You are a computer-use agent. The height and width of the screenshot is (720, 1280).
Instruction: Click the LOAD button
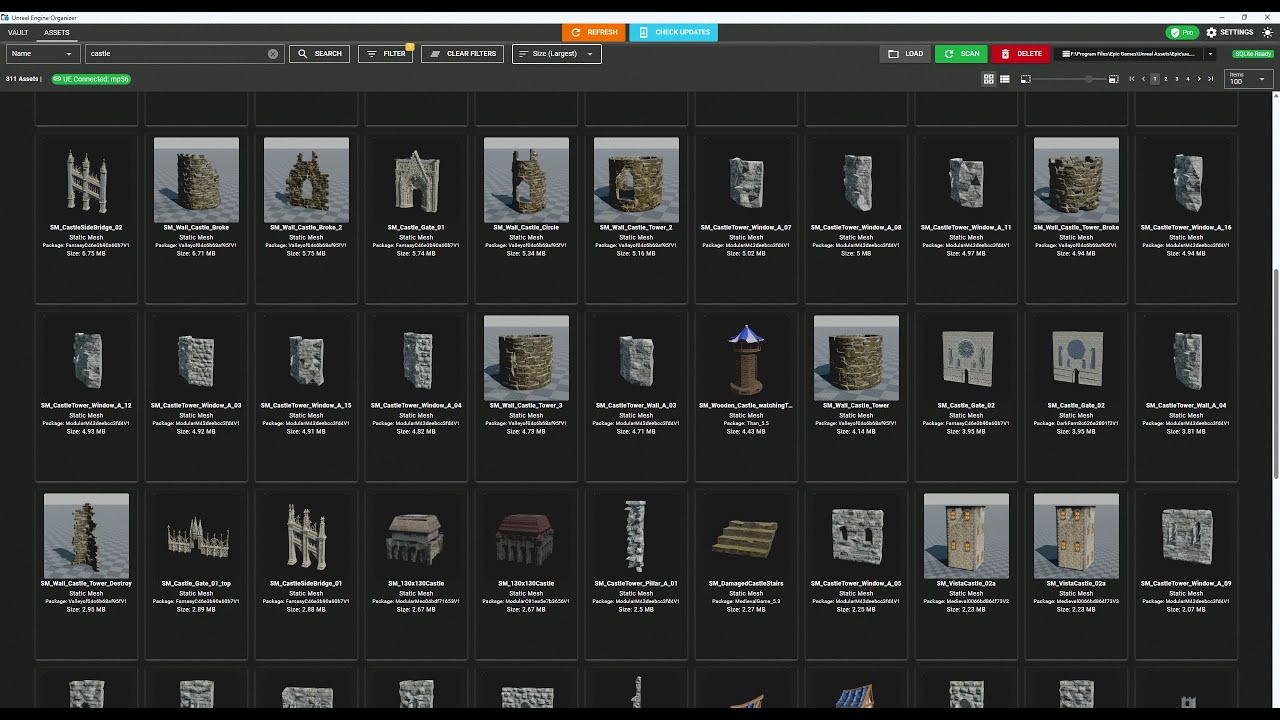906,54
